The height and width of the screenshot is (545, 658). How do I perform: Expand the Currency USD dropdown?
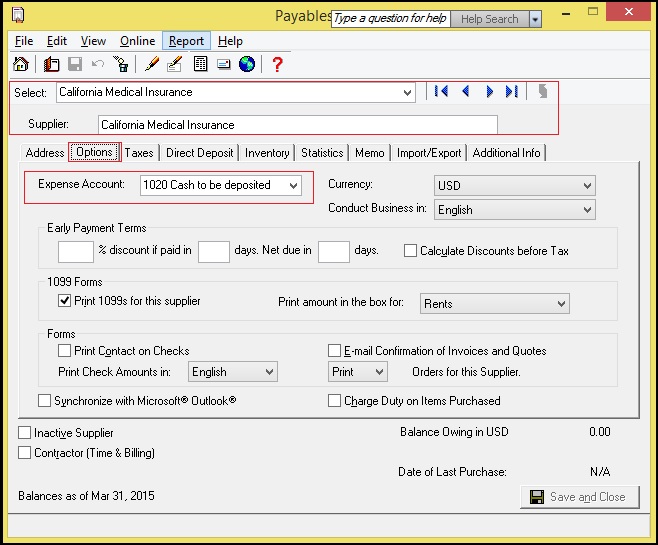[586, 186]
